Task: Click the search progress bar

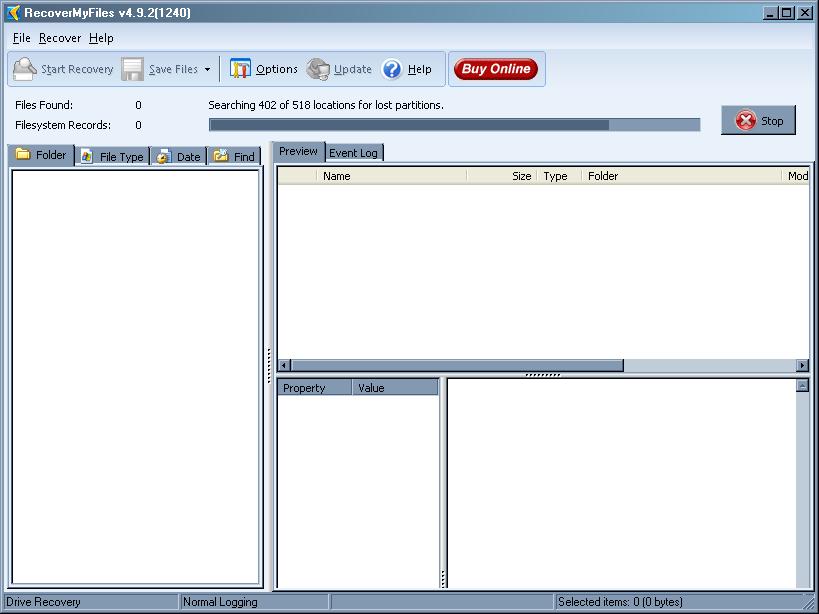Action: tap(454, 125)
